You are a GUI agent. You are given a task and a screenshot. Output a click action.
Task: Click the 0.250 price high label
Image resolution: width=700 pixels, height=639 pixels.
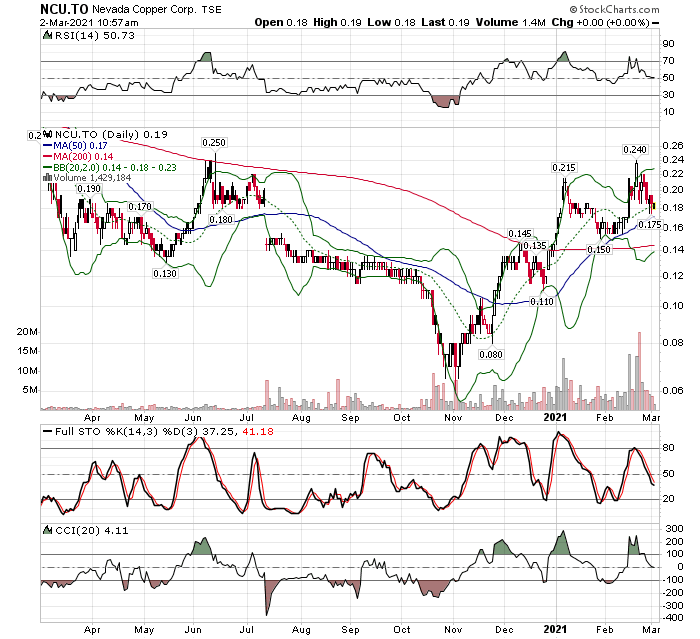tap(214, 142)
